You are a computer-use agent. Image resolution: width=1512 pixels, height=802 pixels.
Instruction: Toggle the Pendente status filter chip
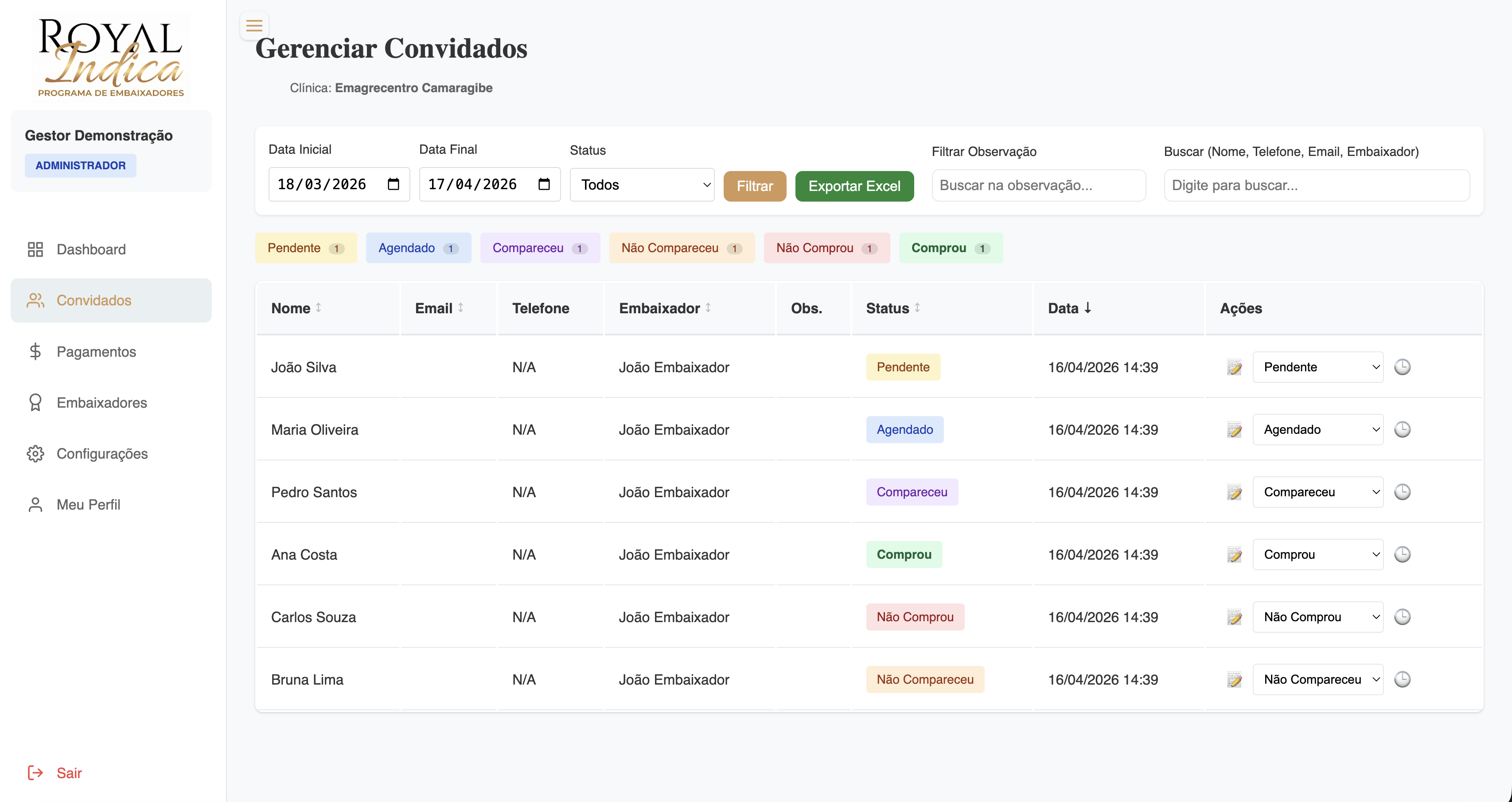[x=305, y=248]
